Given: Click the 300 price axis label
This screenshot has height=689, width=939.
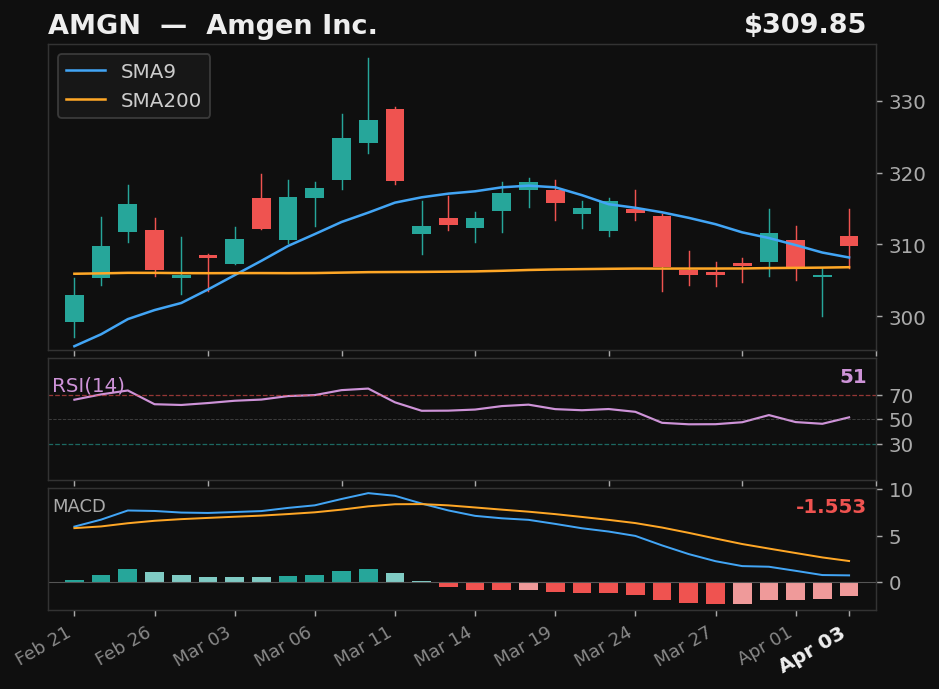Looking at the screenshot, I should click(907, 317).
